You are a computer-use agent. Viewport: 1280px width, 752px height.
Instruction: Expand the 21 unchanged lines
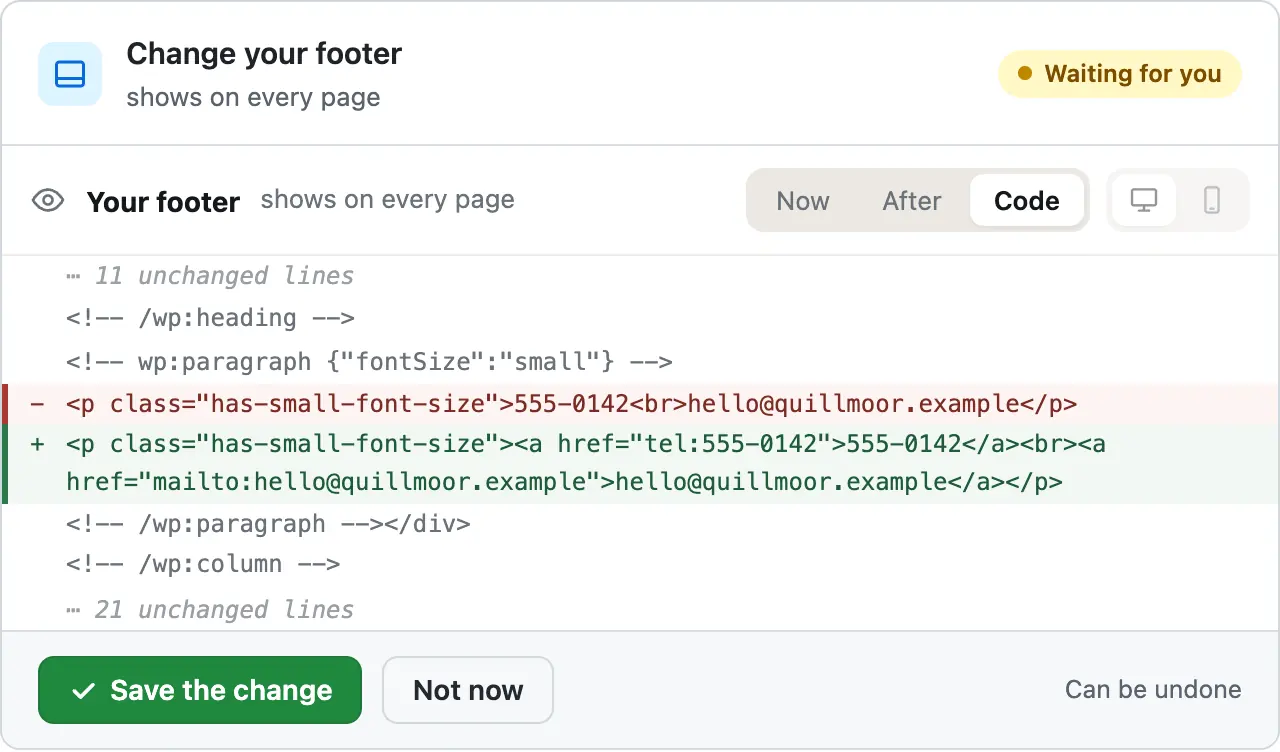pos(210,609)
